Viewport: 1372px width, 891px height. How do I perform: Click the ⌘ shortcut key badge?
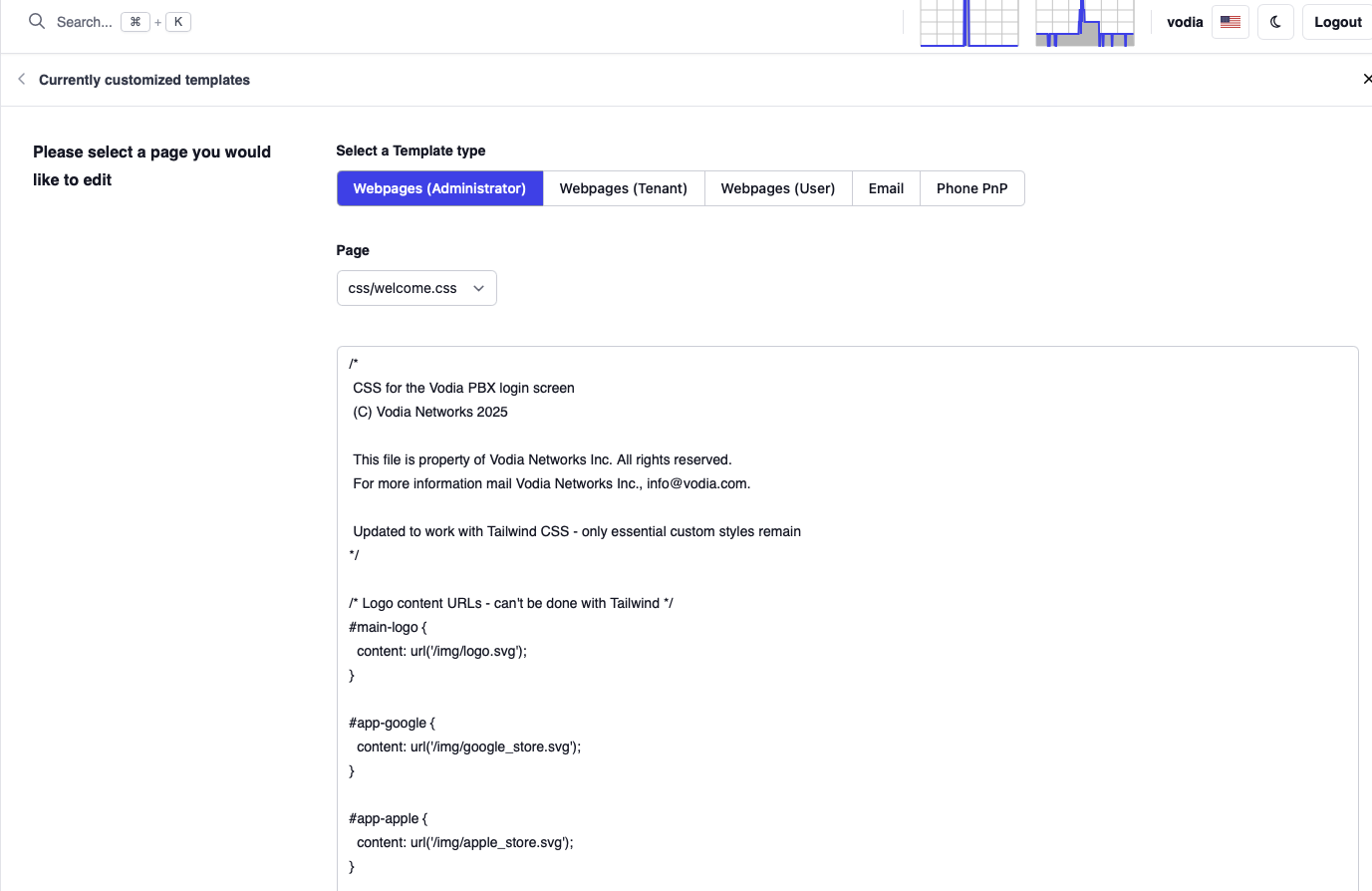136,22
